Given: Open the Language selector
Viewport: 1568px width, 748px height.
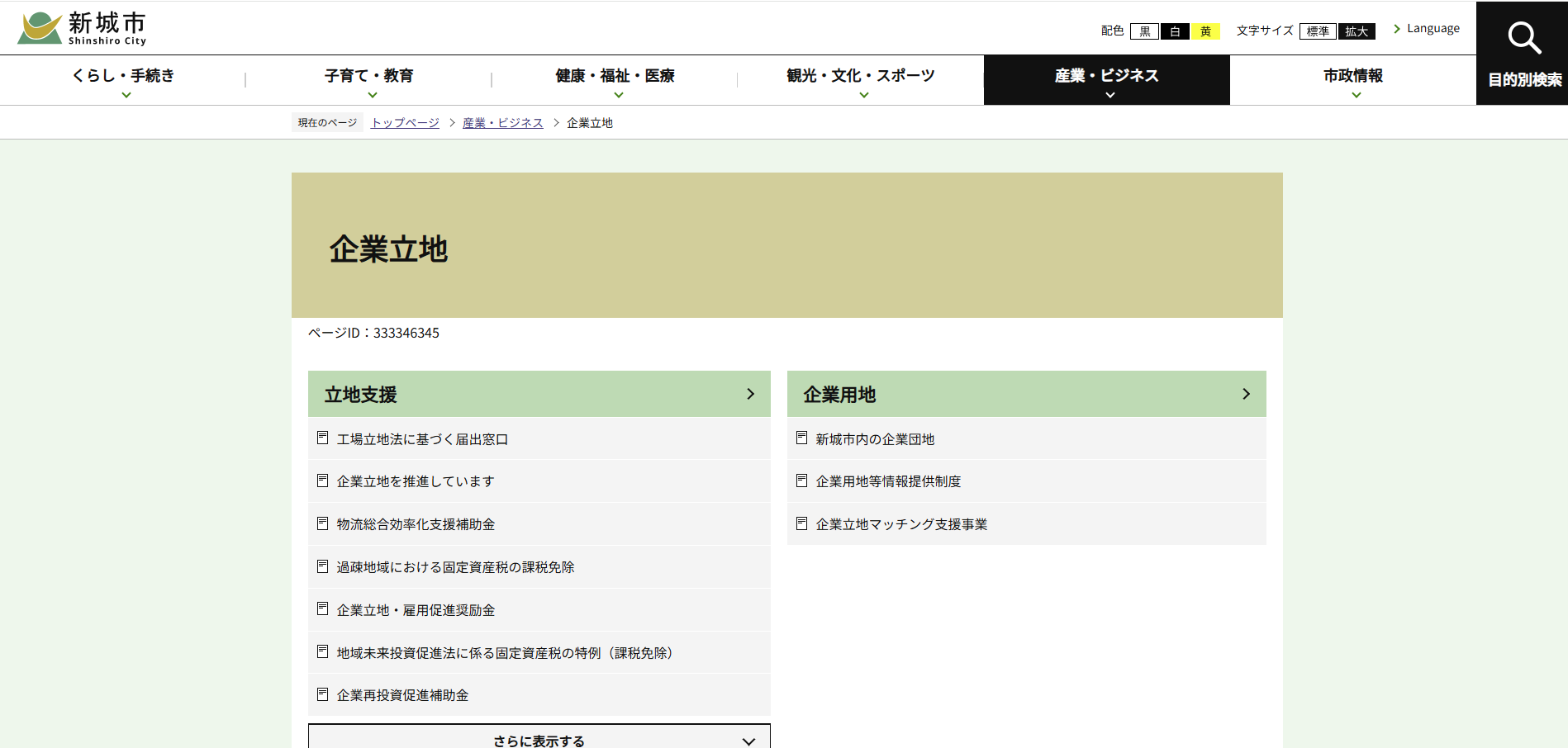Looking at the screenshot, I should 1427,29.
